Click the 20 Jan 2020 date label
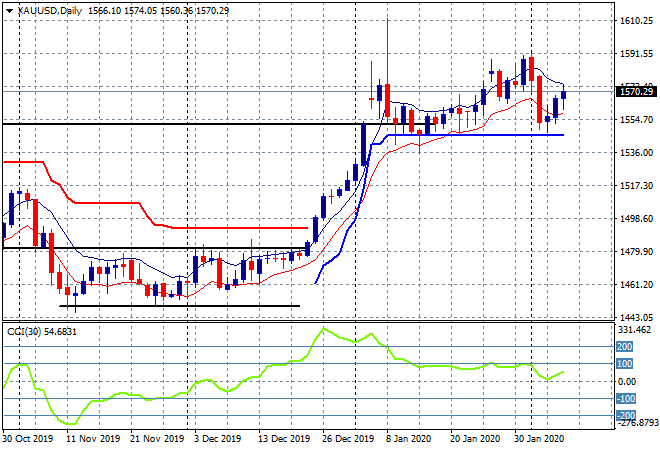 [x=475, y=439]
